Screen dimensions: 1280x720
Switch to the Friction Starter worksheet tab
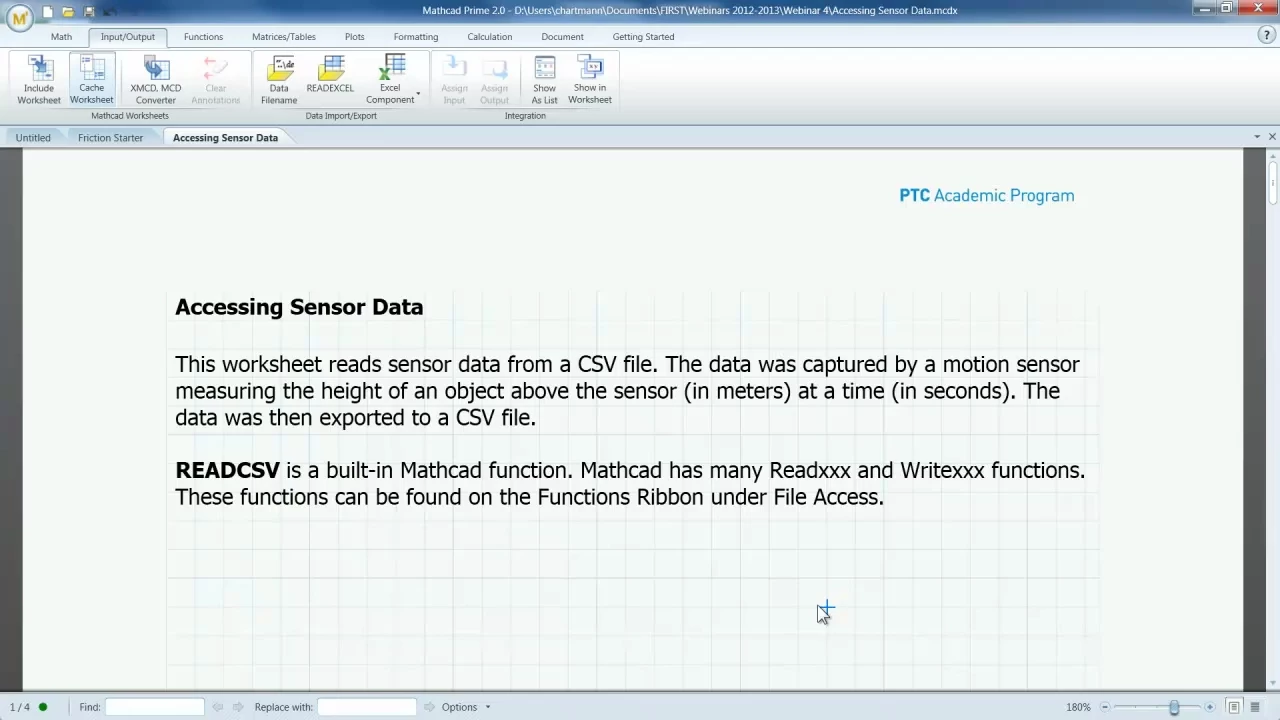tap(110, 138)
